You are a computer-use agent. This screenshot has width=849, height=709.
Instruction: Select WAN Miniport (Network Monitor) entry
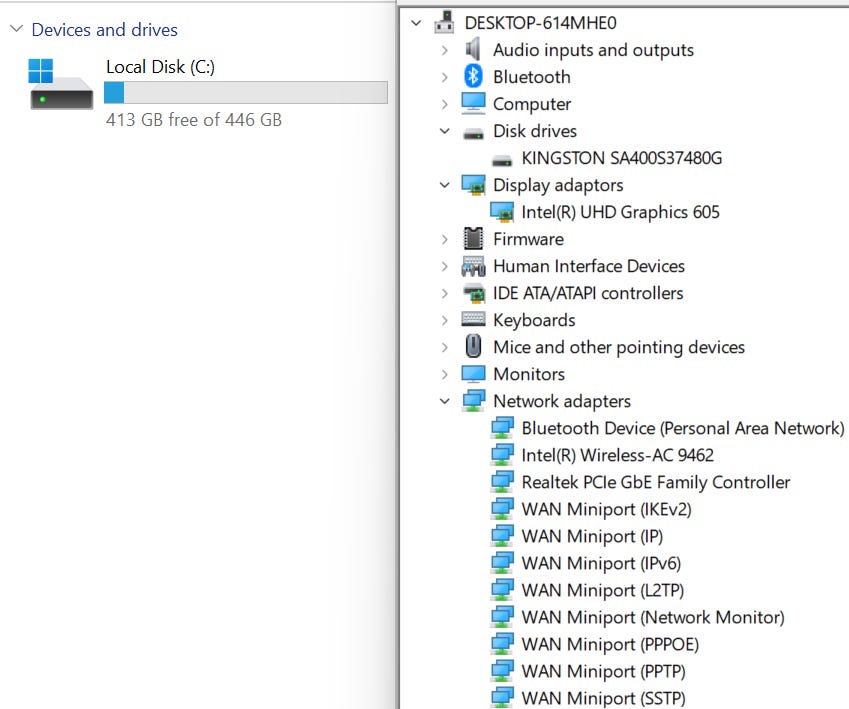point(652,617)
